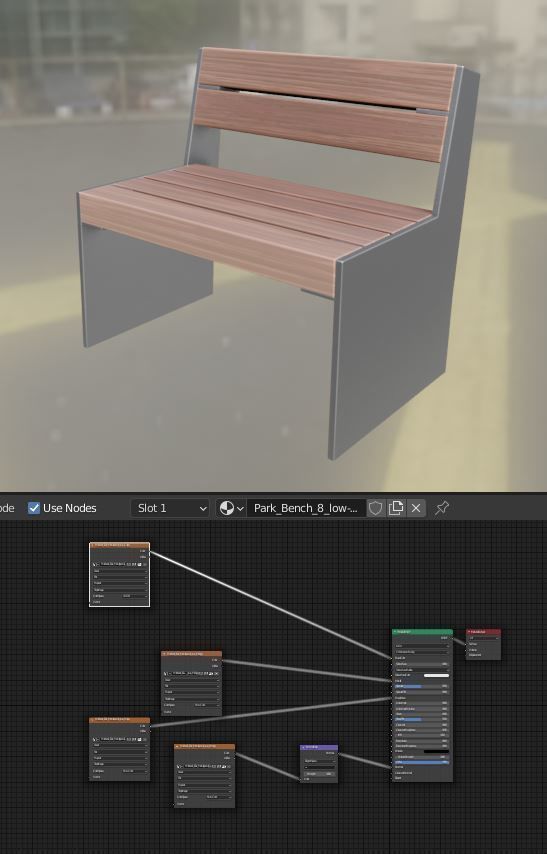This screenshot has width=547, height=854.
Task: Click the black Emission swatch in Principled BSDF
Action: tap(436, 752)
